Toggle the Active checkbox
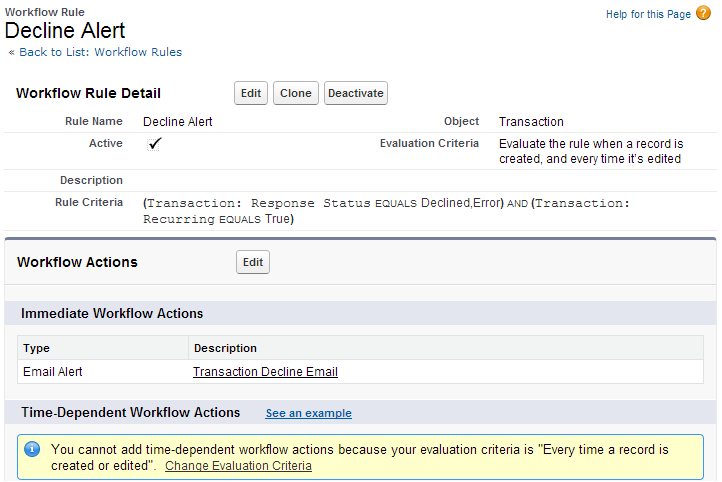Image resolution: width=722 pixels, height=482 pixels. point(154,144)
